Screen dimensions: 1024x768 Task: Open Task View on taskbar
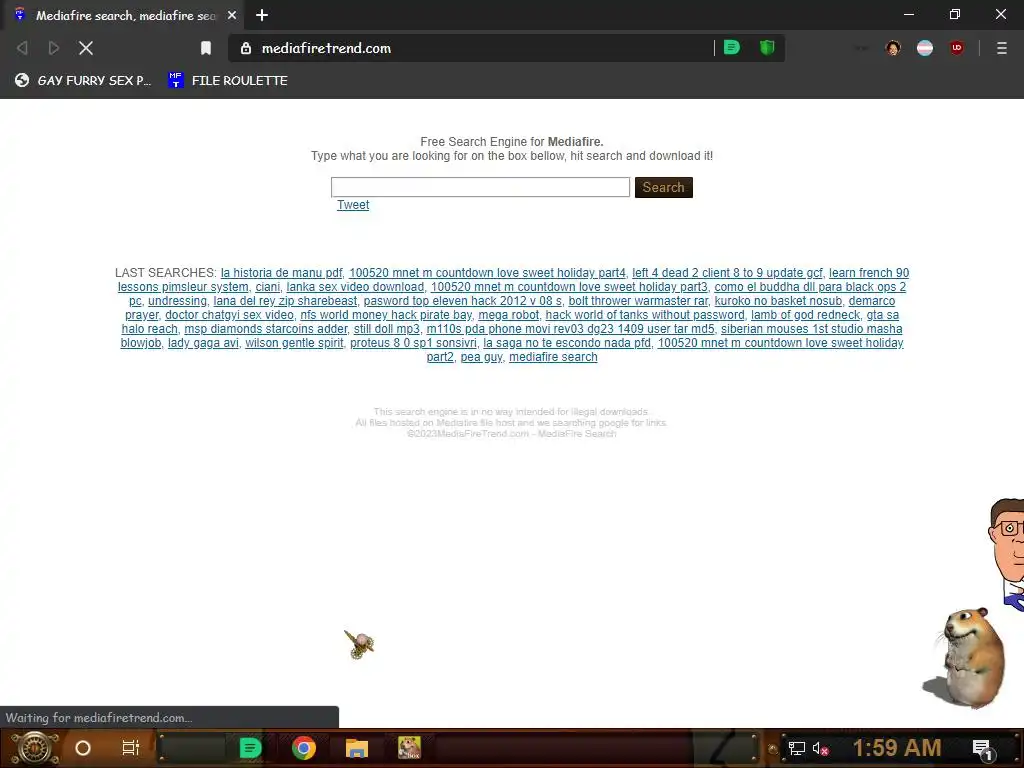(131, 748)
